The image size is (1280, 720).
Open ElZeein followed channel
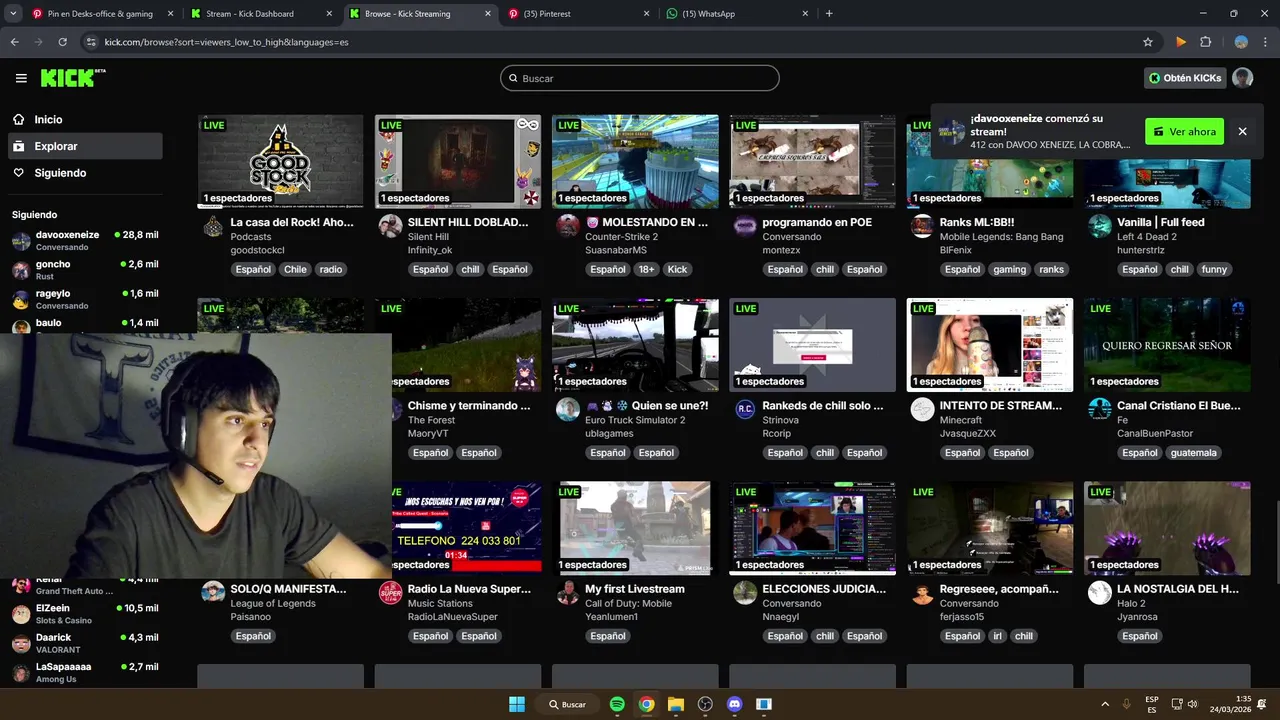[84, 614]
